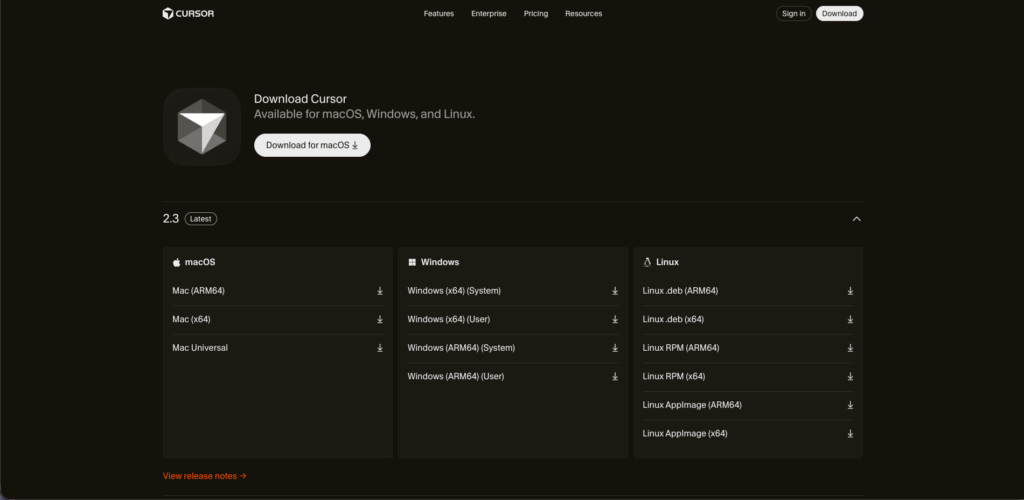Click download icon for Linux .deb (x64)

coord(850,320)
